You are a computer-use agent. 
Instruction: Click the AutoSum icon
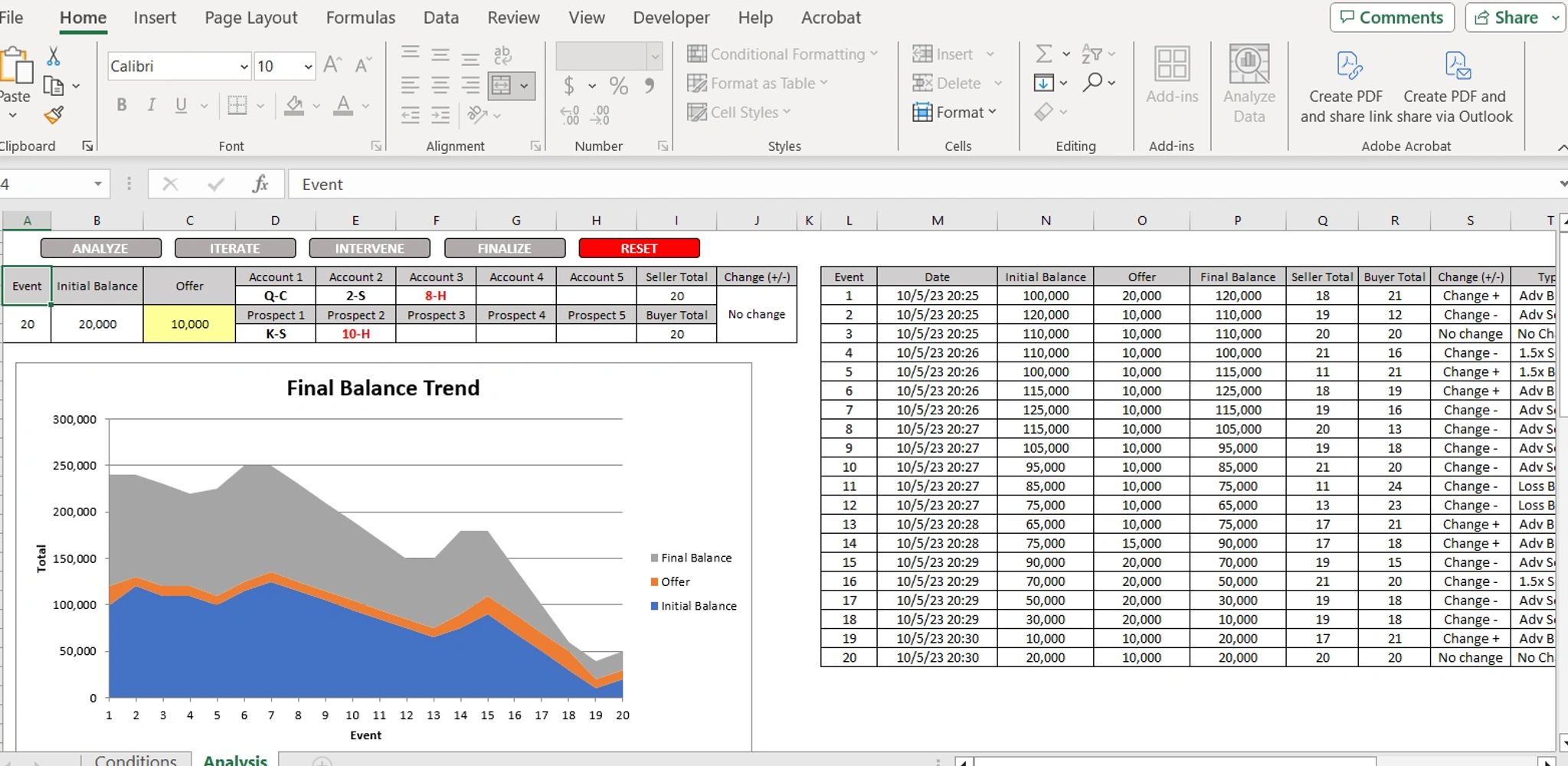1043,54
